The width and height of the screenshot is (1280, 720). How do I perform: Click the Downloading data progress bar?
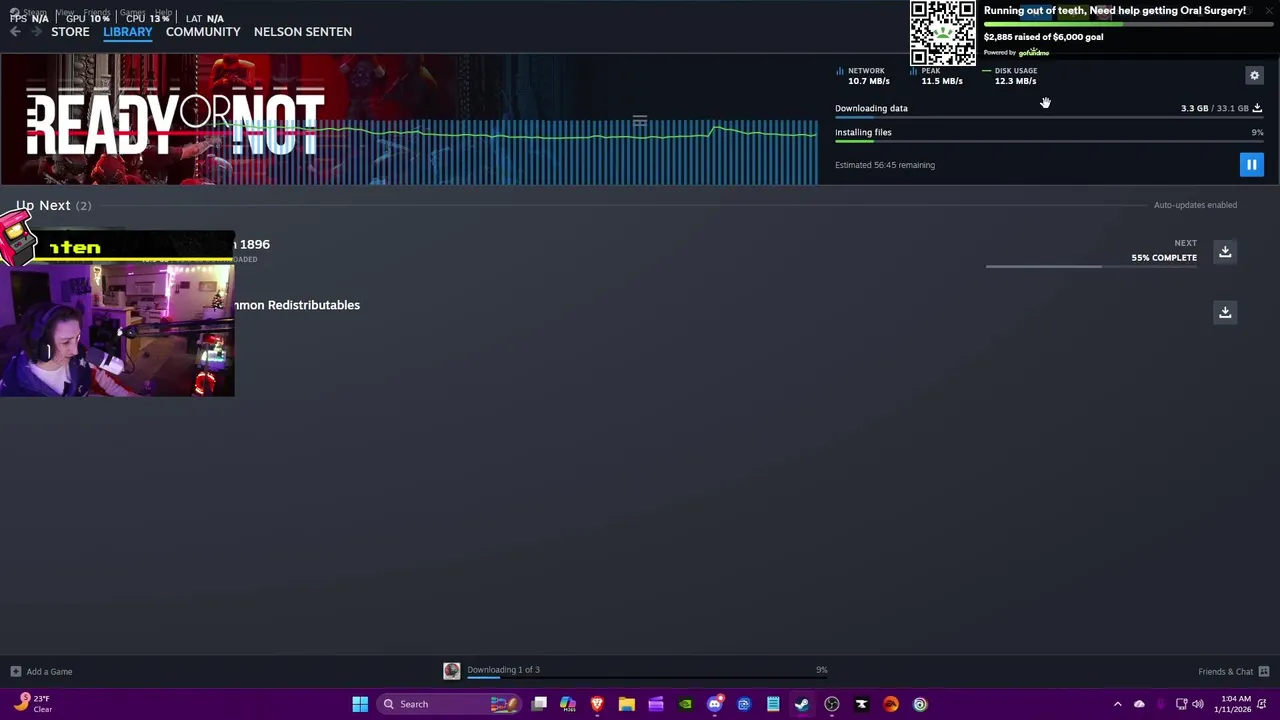click(1049, 117)
